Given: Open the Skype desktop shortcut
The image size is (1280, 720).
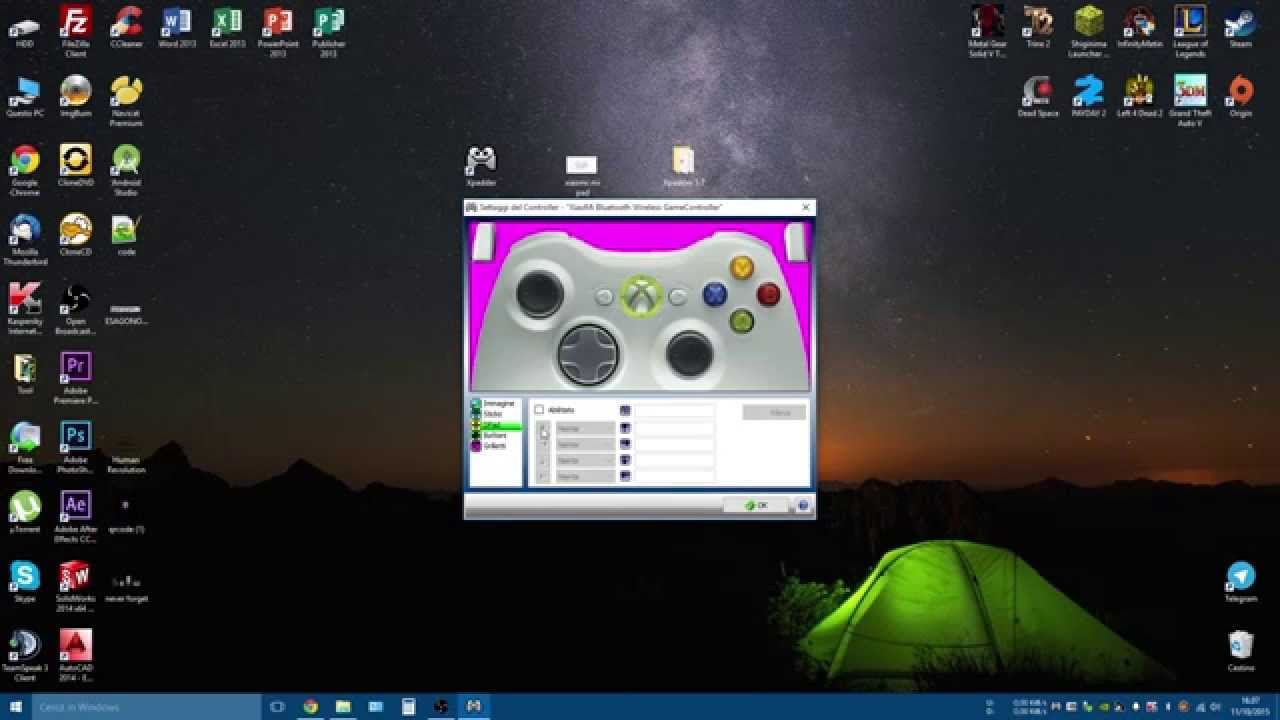Looking at the screenshot, I should point(25,582).
